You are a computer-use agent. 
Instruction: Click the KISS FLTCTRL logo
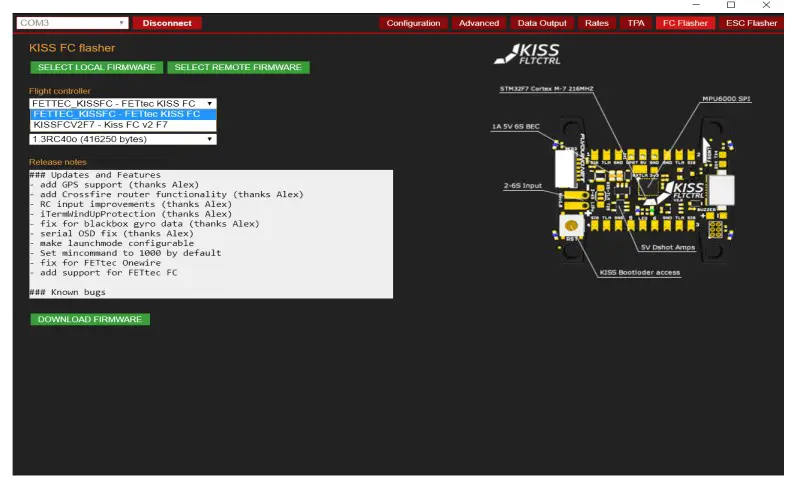pos(534,53)
